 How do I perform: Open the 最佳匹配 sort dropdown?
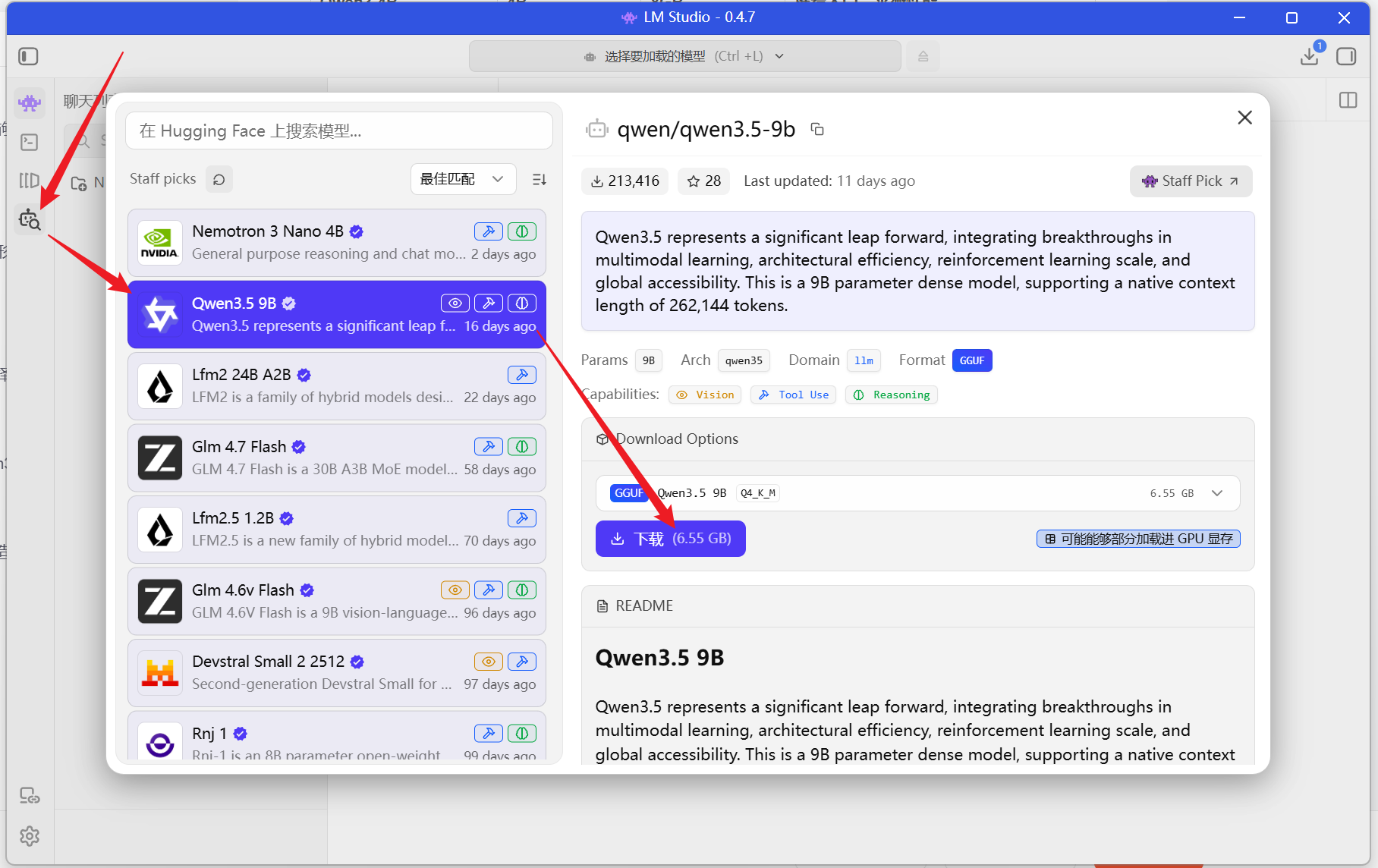coord(463,179)
